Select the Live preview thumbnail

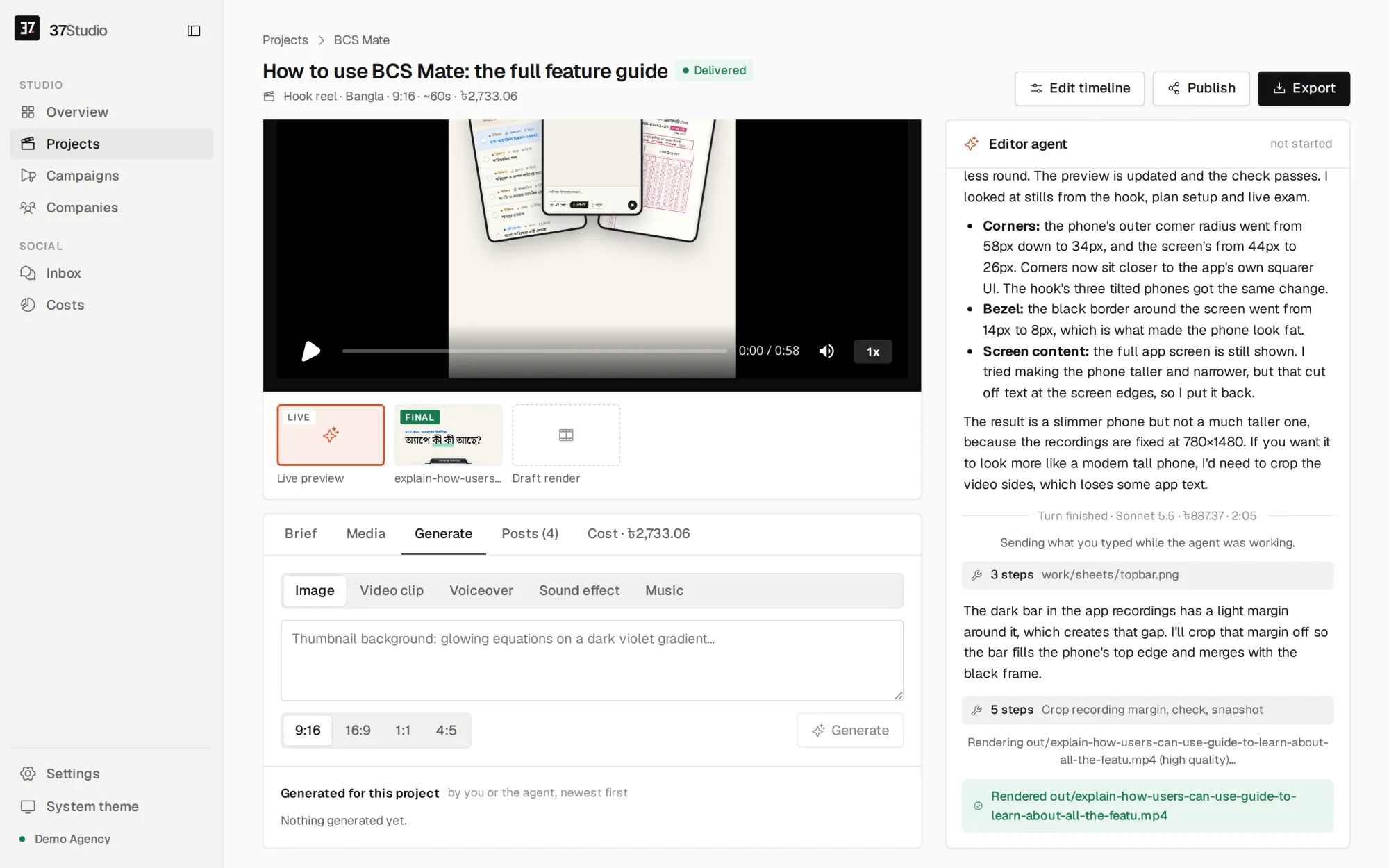pyautogui.click(x=331, y=435)
